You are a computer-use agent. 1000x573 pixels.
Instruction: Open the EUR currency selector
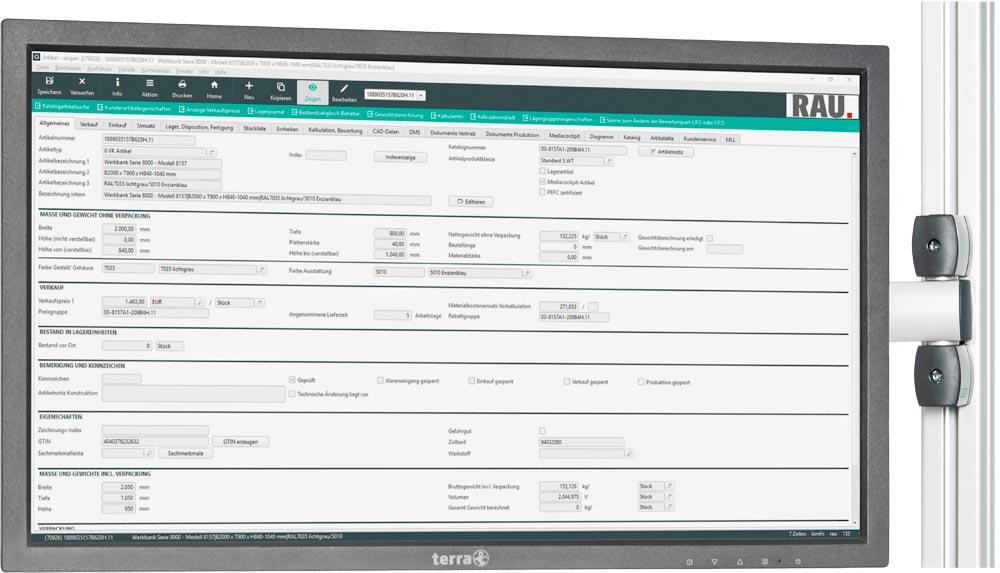[199, 301]
